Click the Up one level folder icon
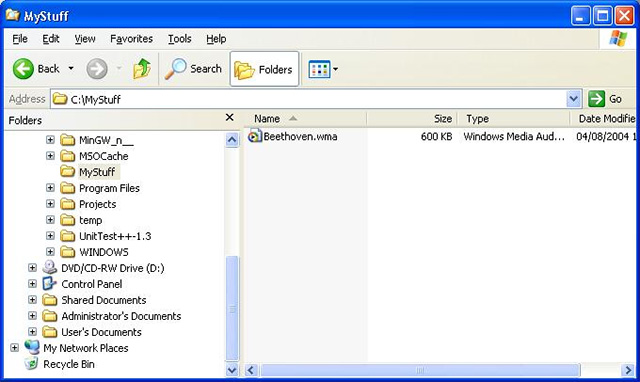This screenshot has height=382, width=640. coord(142,69)
